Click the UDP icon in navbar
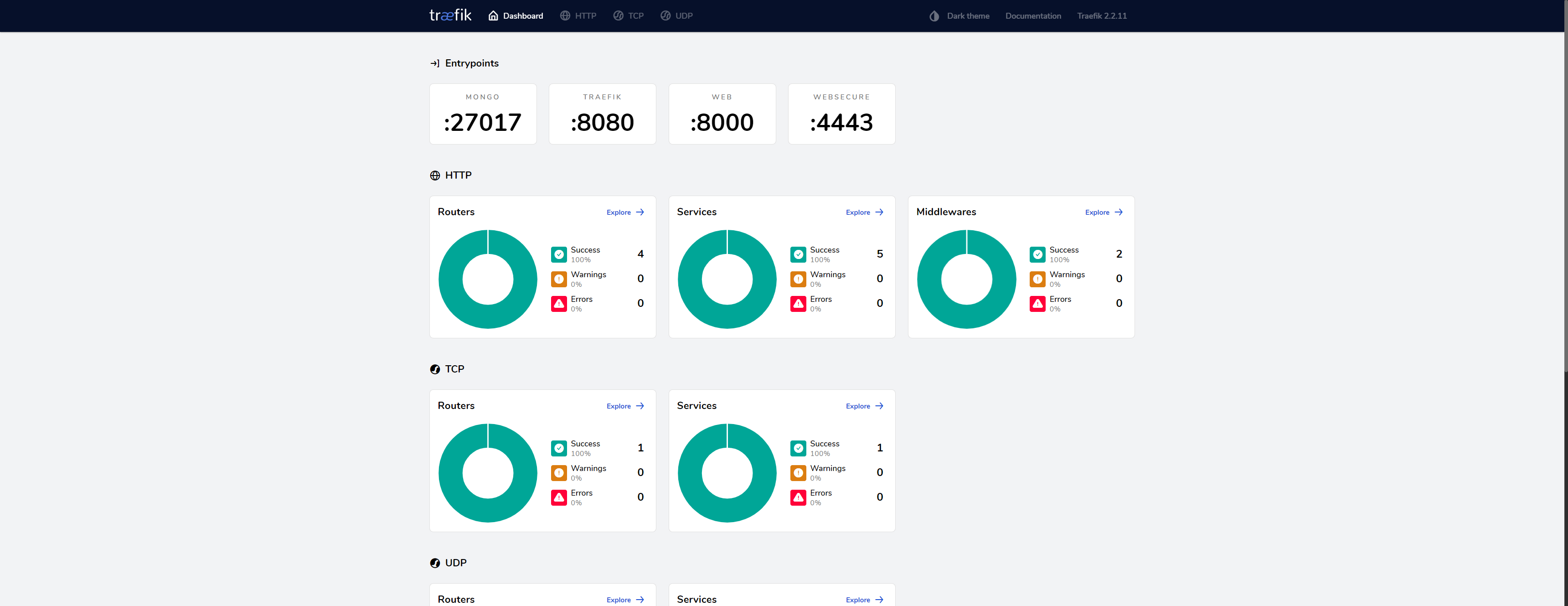 pyautogui.click(x=665, y=16)
